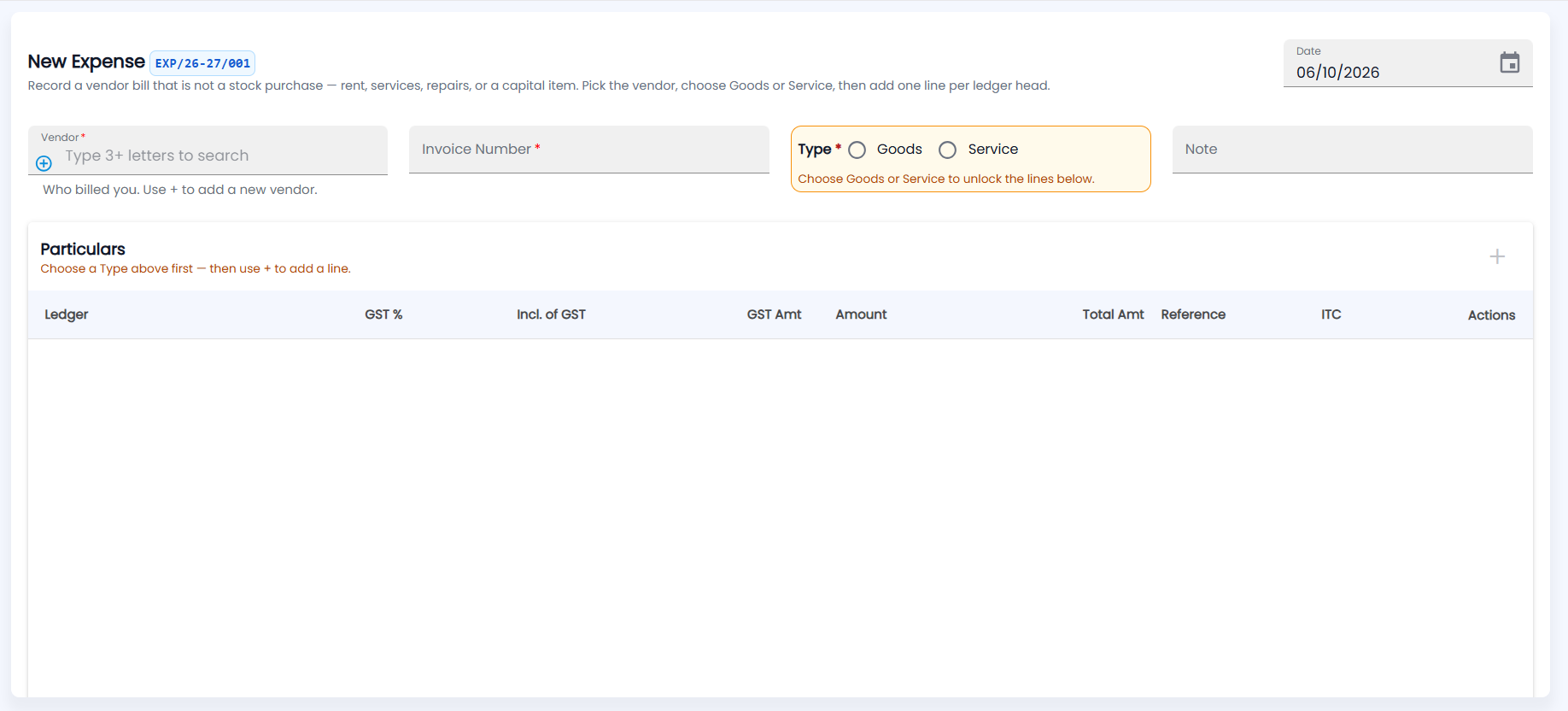Click the 'Choose Goods or Service' hint text
Image resolution: width=1568 pixels, height=711 pixels.
click(x=946, y=179)
